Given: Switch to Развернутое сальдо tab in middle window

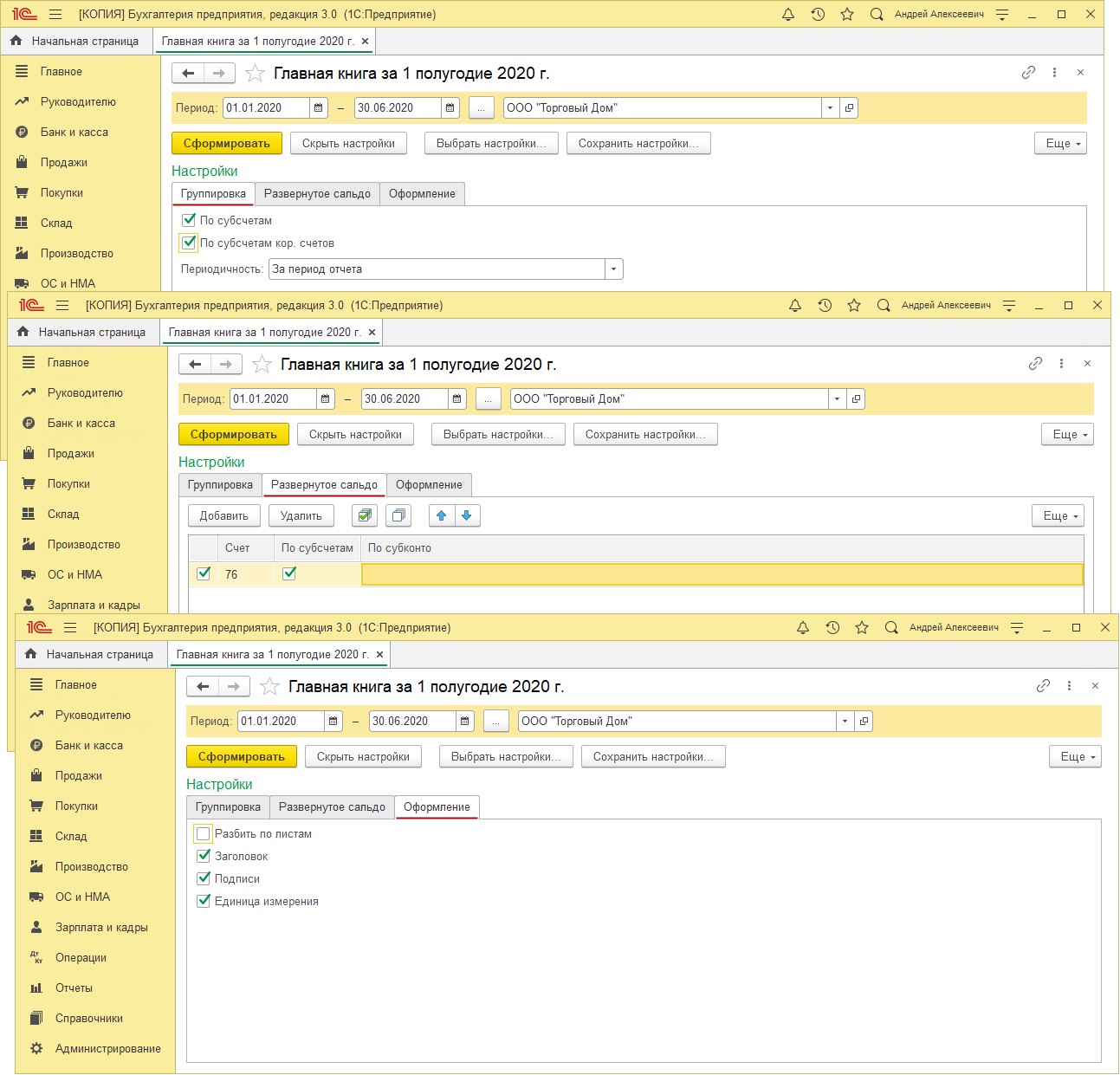Looking at the screenshot, I should coord(324,485).
